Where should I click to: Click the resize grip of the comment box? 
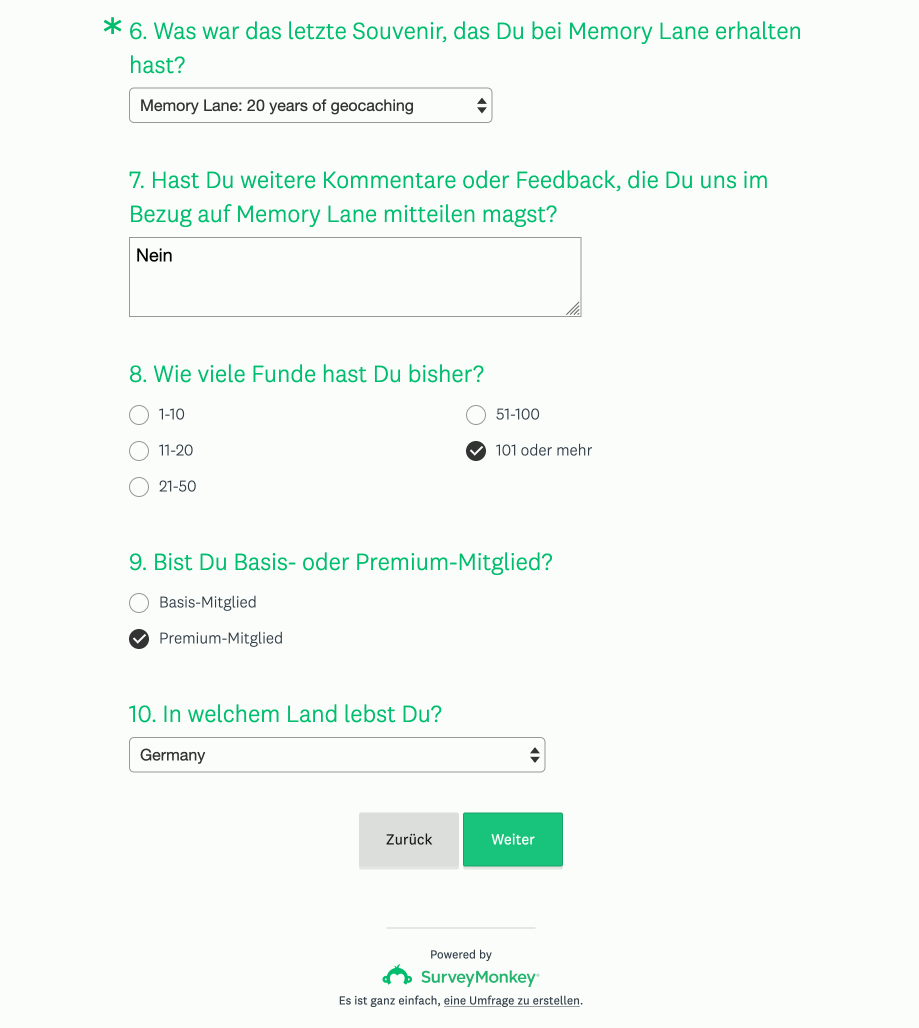[x=573, y=308]
